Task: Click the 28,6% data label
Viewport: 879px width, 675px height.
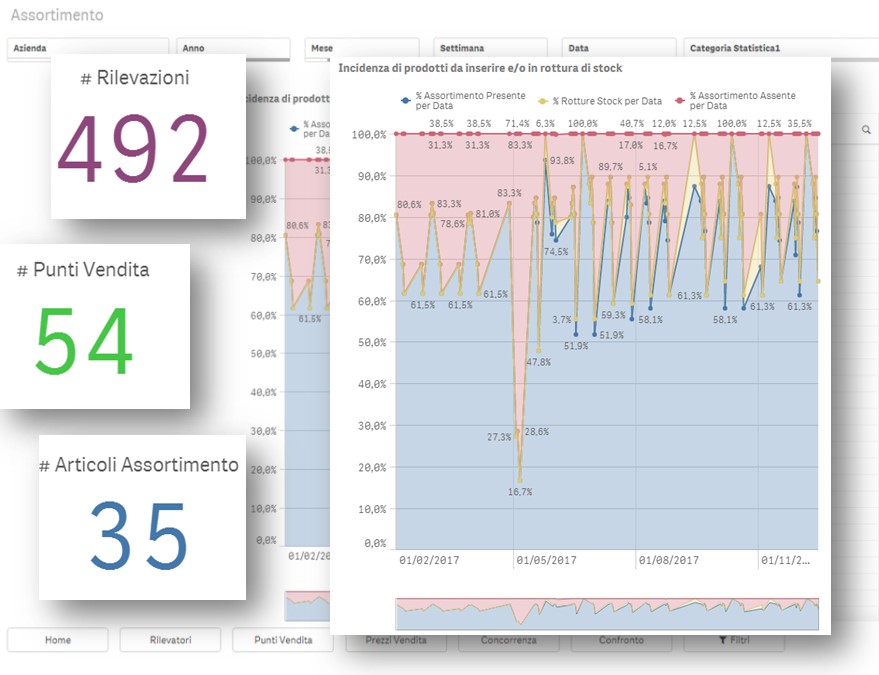Action: [536, 432]
